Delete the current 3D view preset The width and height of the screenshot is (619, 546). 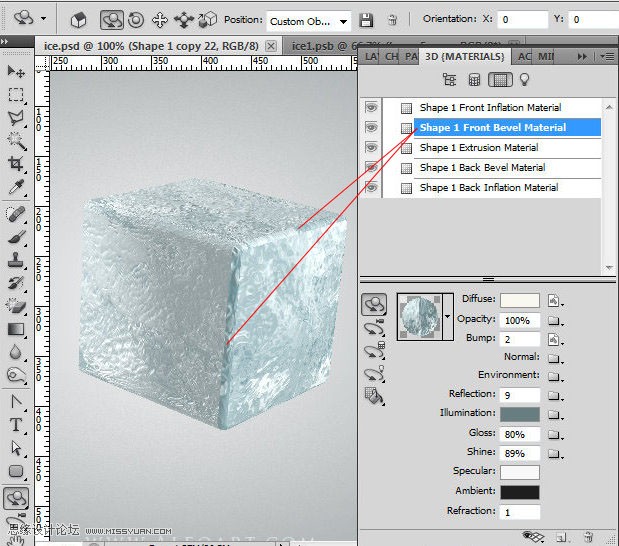[392, 20]
